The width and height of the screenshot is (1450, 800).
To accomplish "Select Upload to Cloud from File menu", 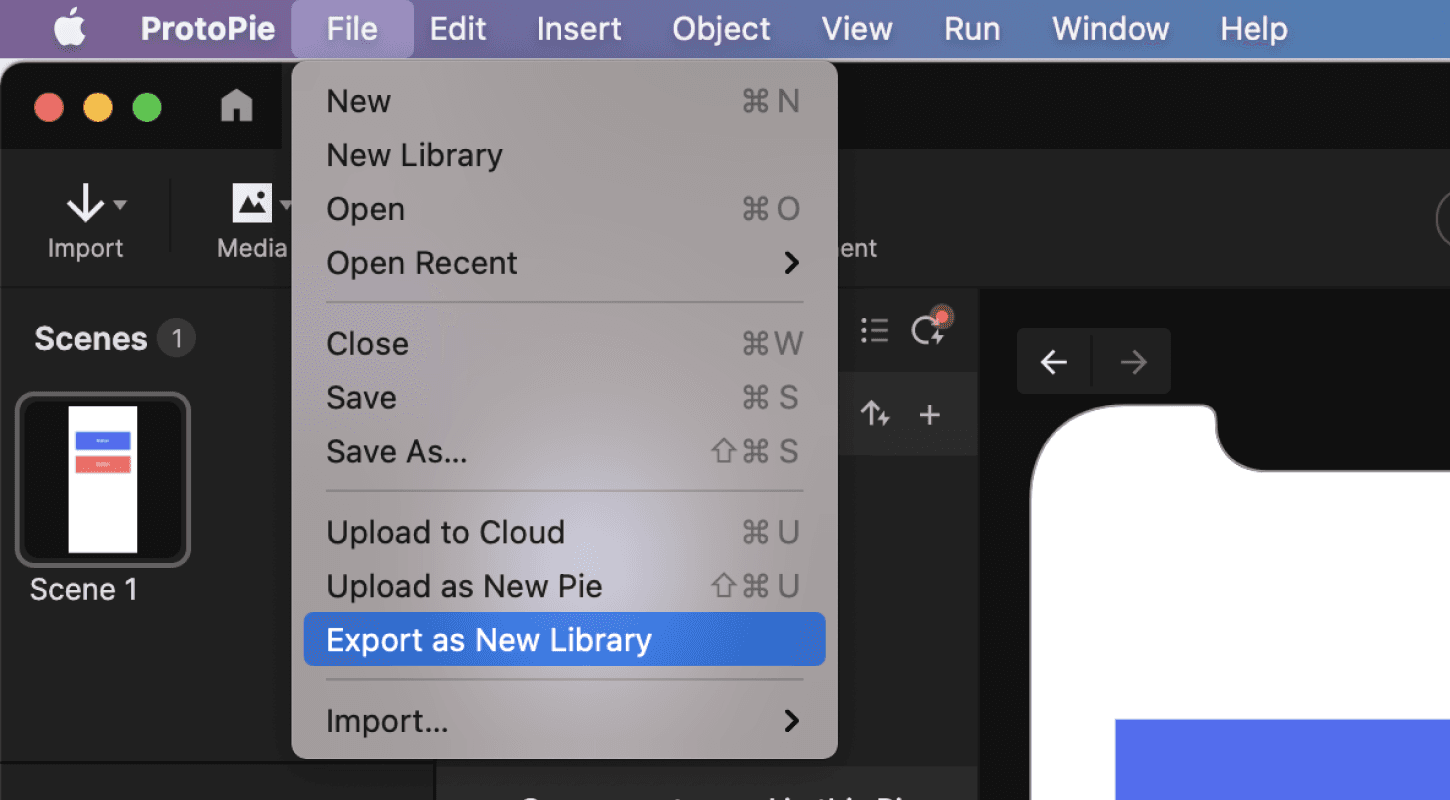I will coord(446,531).
